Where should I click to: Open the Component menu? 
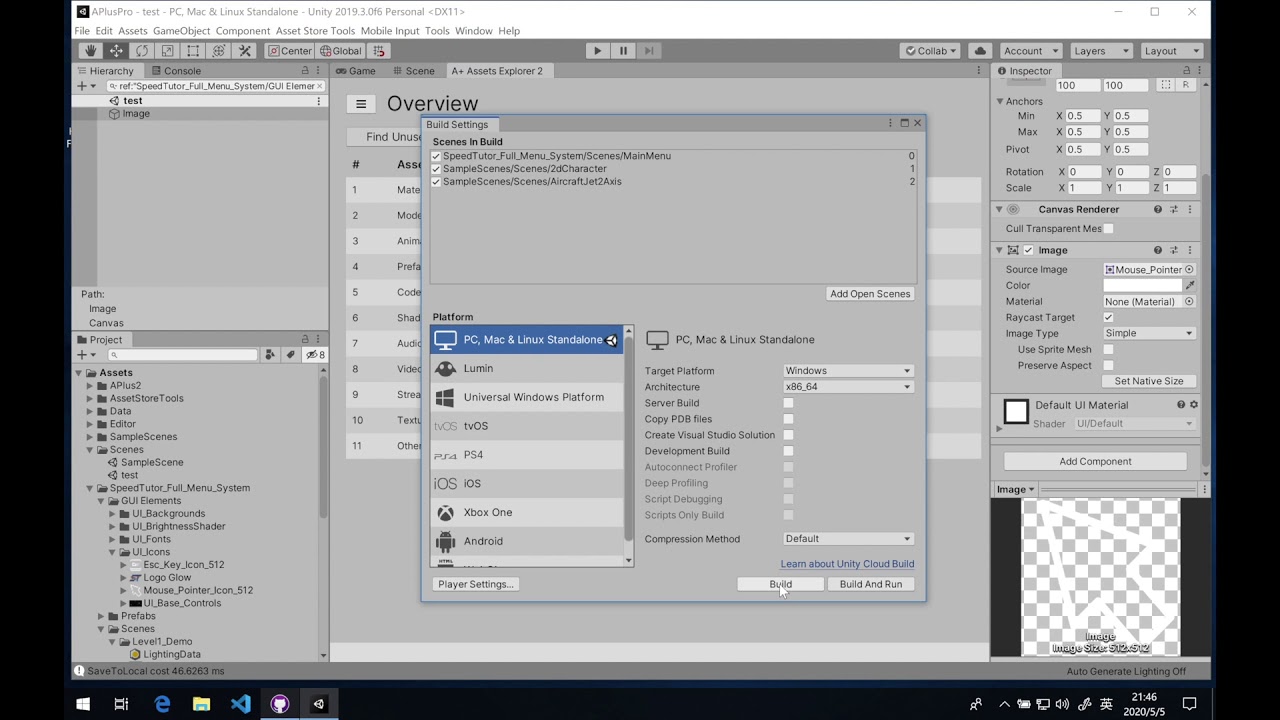pos(243,31)
